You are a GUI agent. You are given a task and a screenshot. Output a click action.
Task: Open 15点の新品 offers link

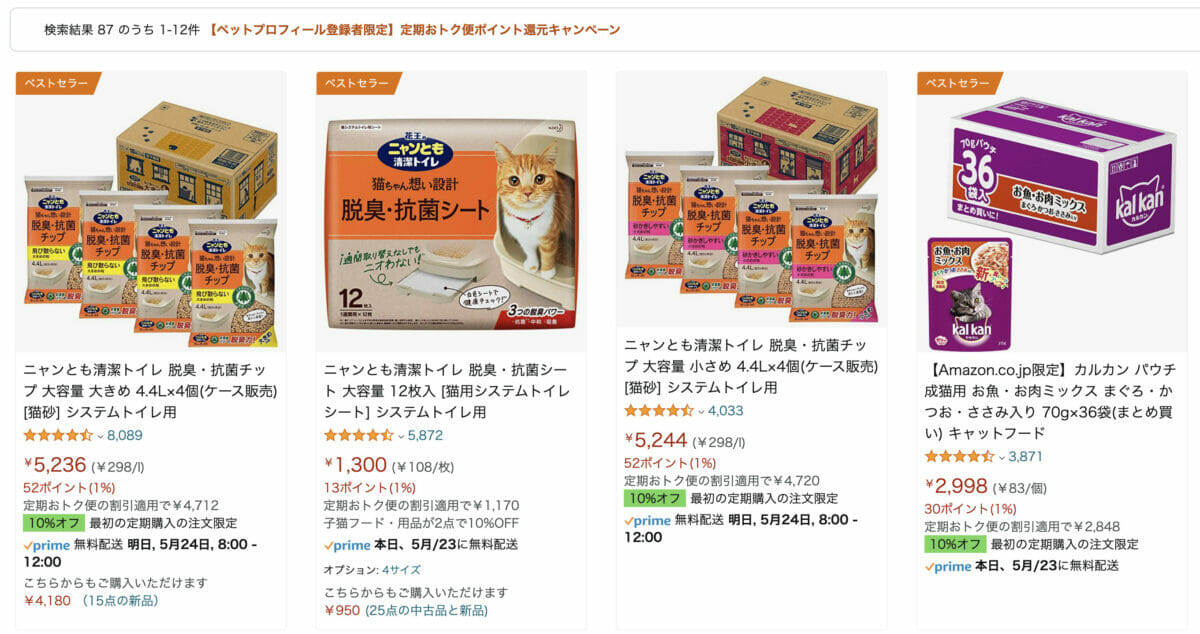click(x=120, y=601)
